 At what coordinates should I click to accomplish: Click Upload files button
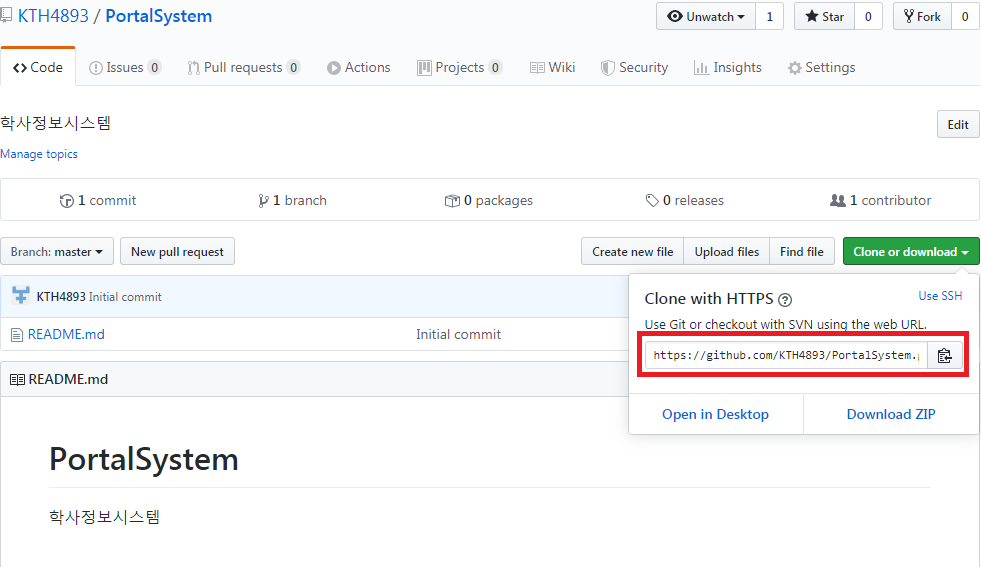(x=726, y=252)
